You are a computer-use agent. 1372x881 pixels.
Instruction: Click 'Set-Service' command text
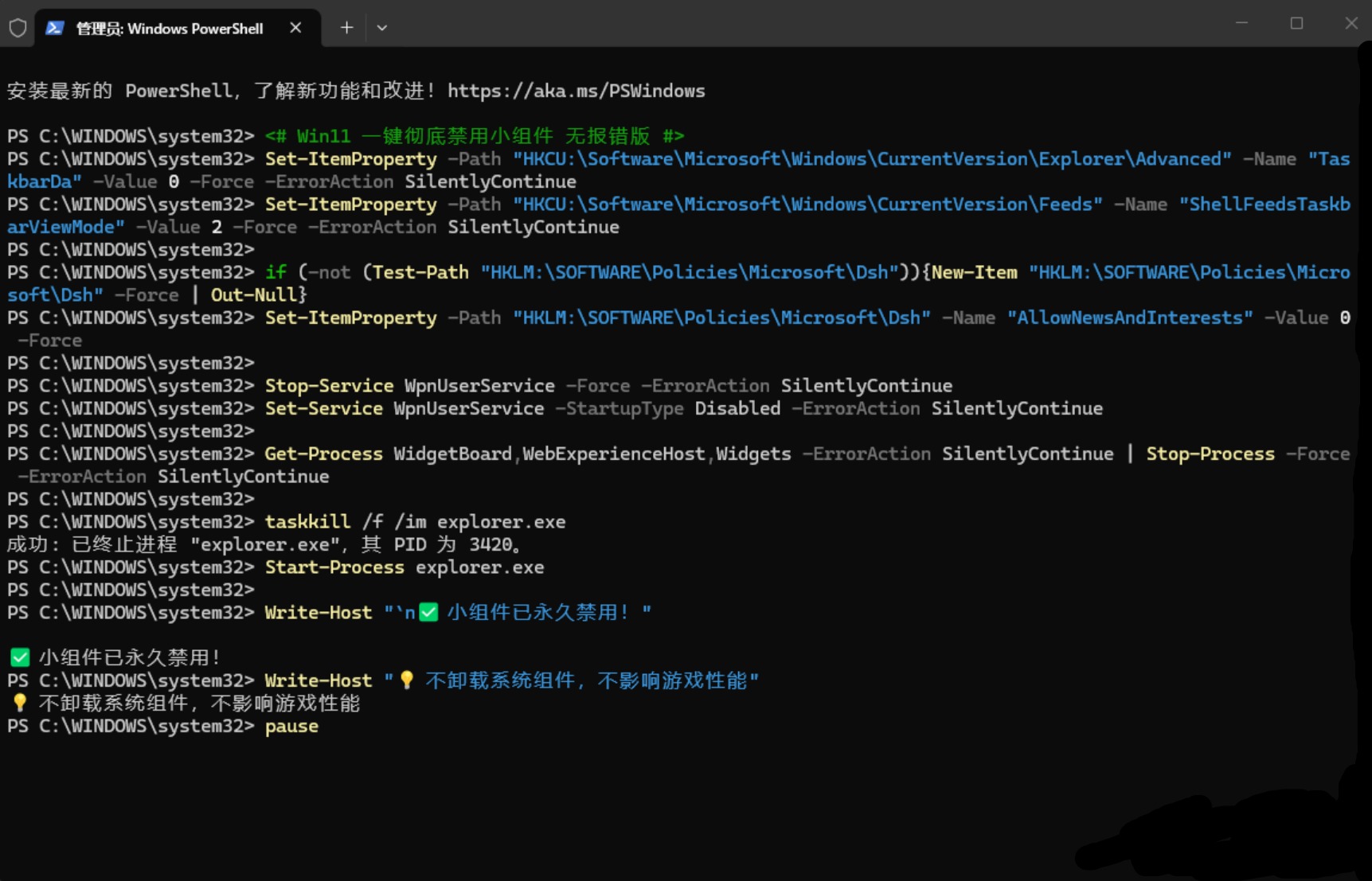(323, 409)
